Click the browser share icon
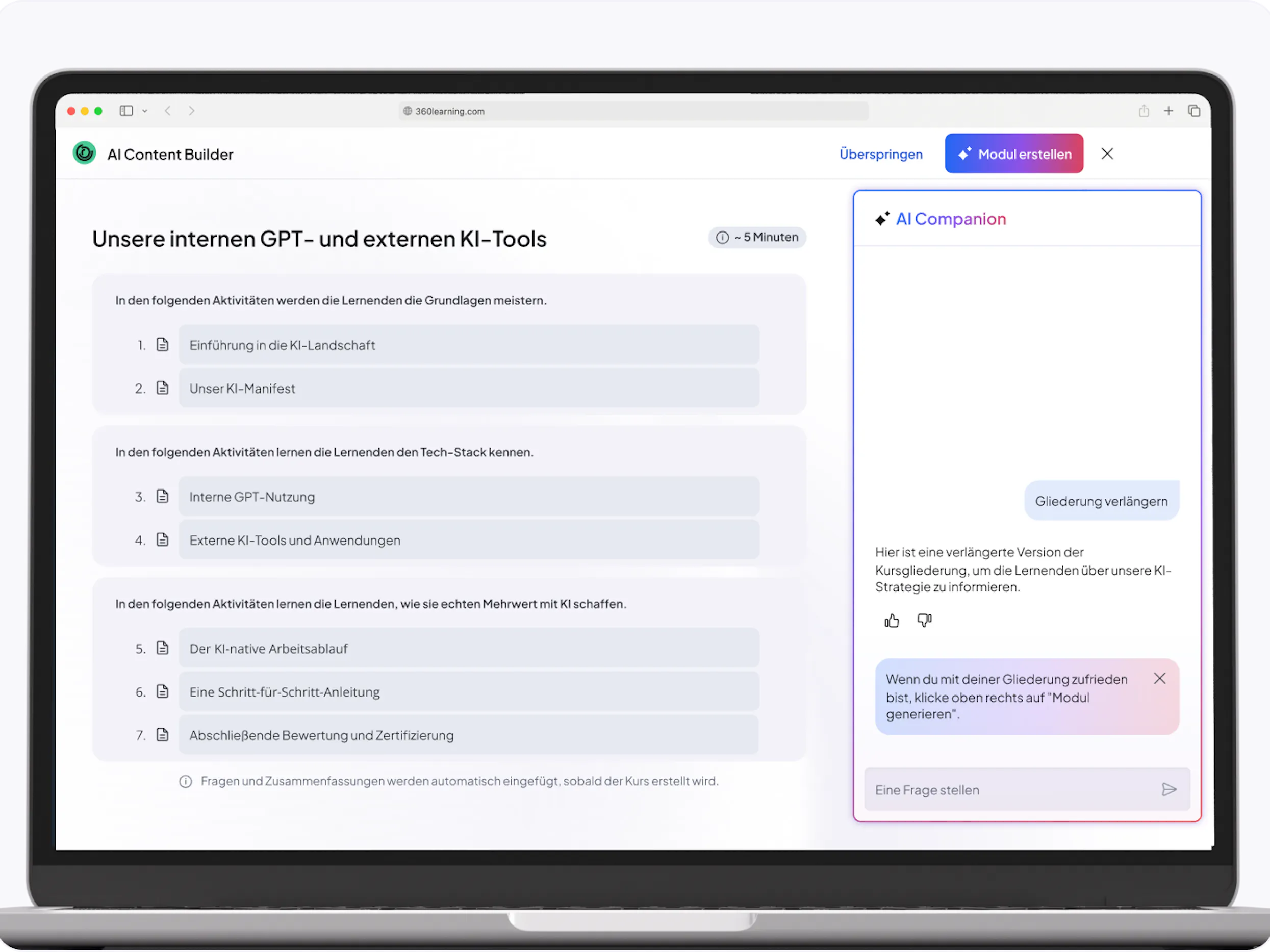1270x952 pixels. (1144, 111)
